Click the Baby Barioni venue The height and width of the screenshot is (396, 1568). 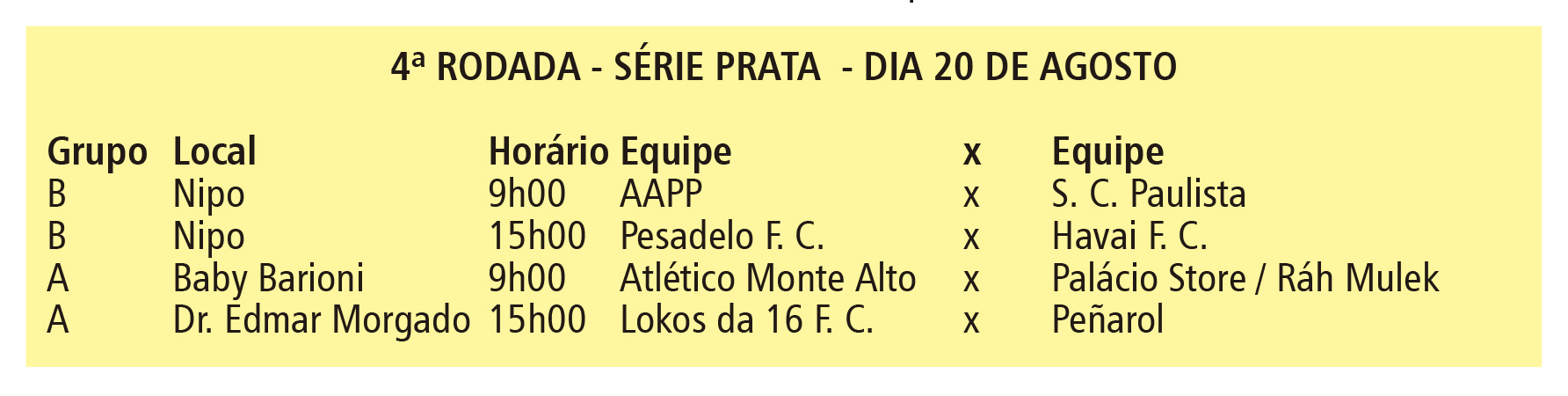click(268, 279)
